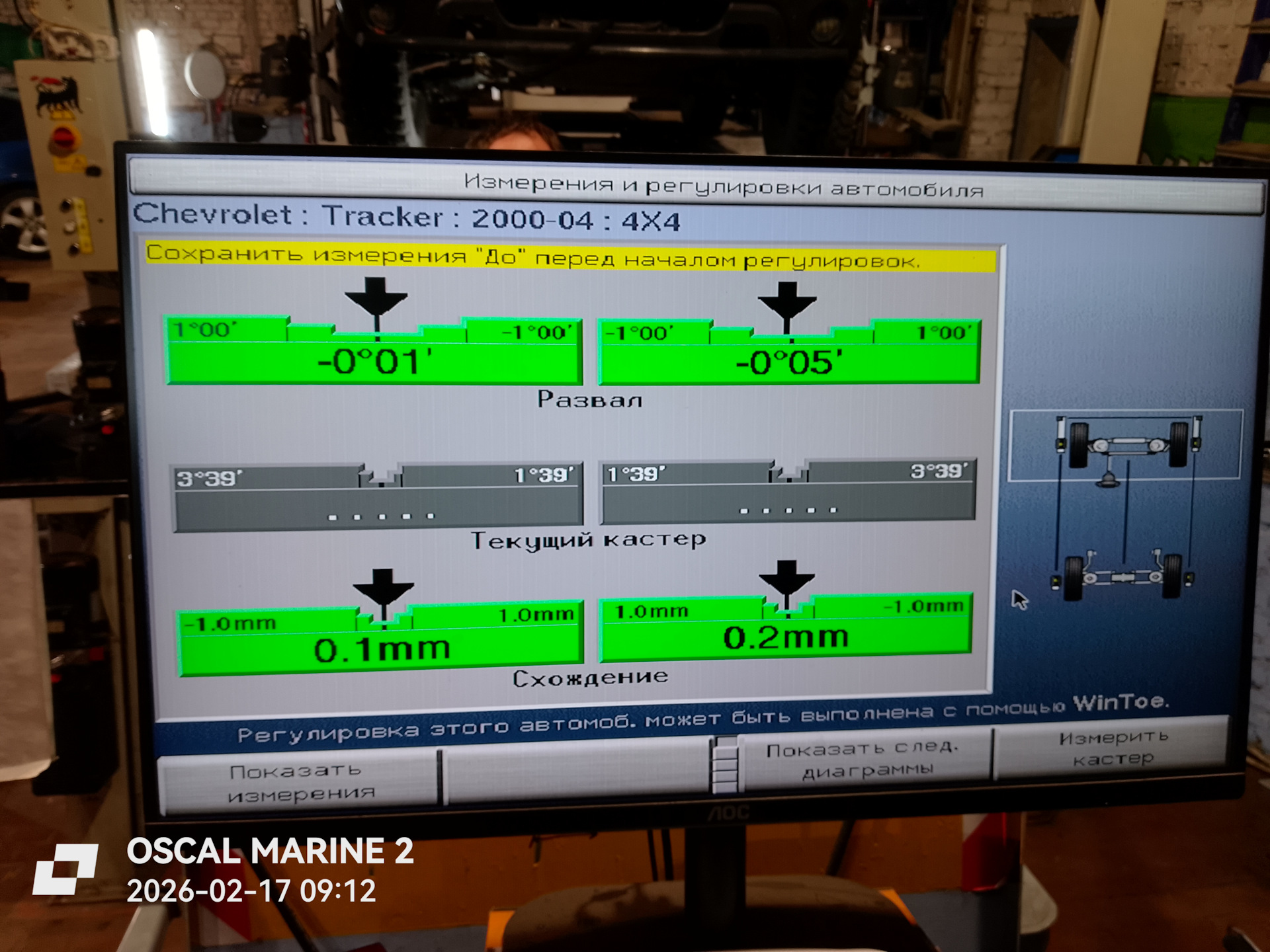
Task: Click the Chevrolet Tracker vehicle specification line
Action: point(406,217)
